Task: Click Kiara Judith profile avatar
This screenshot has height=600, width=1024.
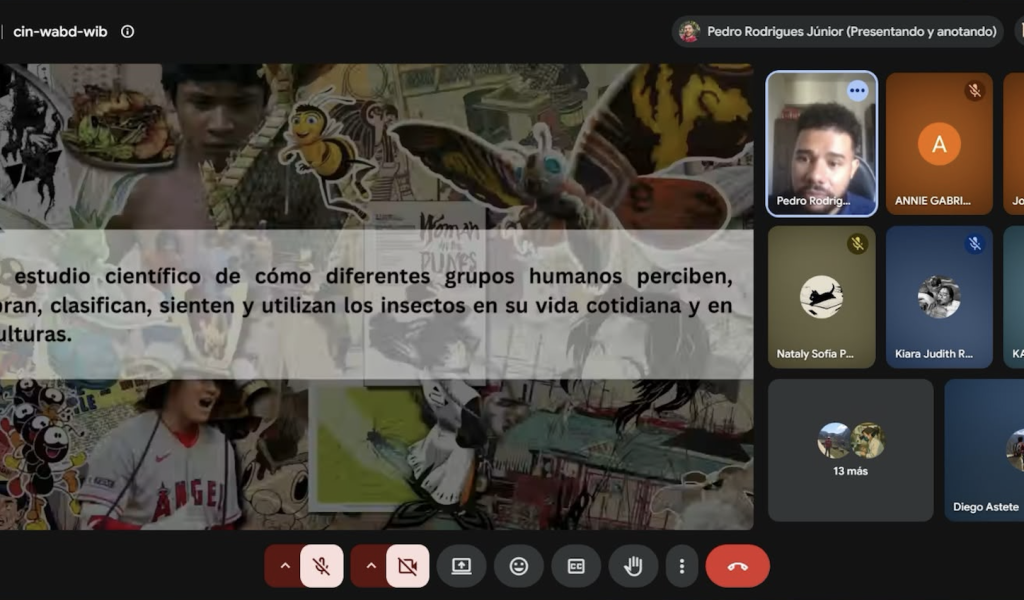Action: tap(939, 296)
